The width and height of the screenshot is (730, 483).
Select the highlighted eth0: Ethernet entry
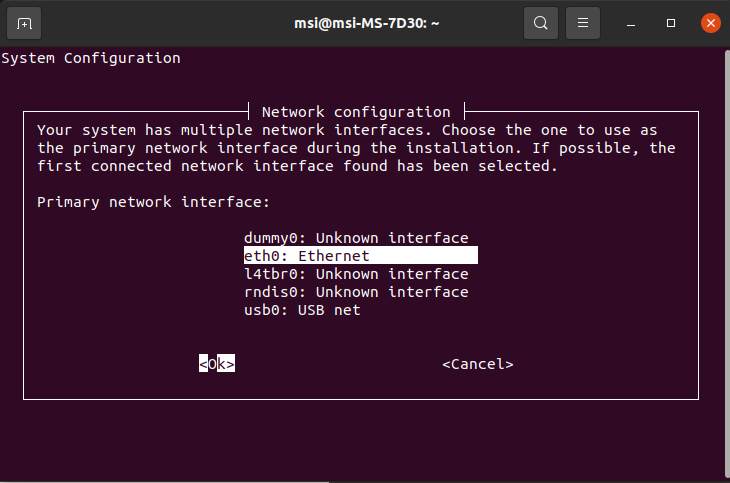tap(361, 256)
